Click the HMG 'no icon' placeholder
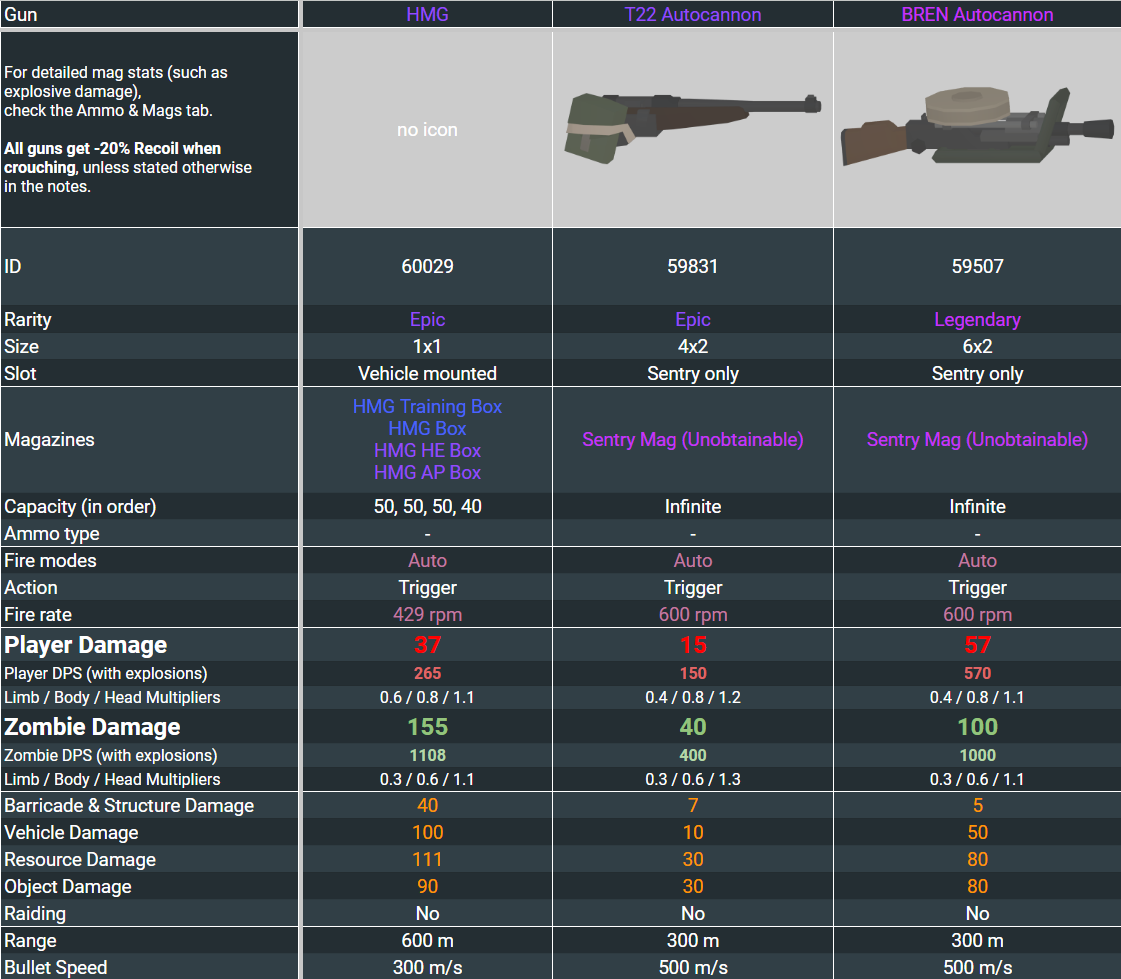The width and height of the screenshot is (1121, 979). 427,130
